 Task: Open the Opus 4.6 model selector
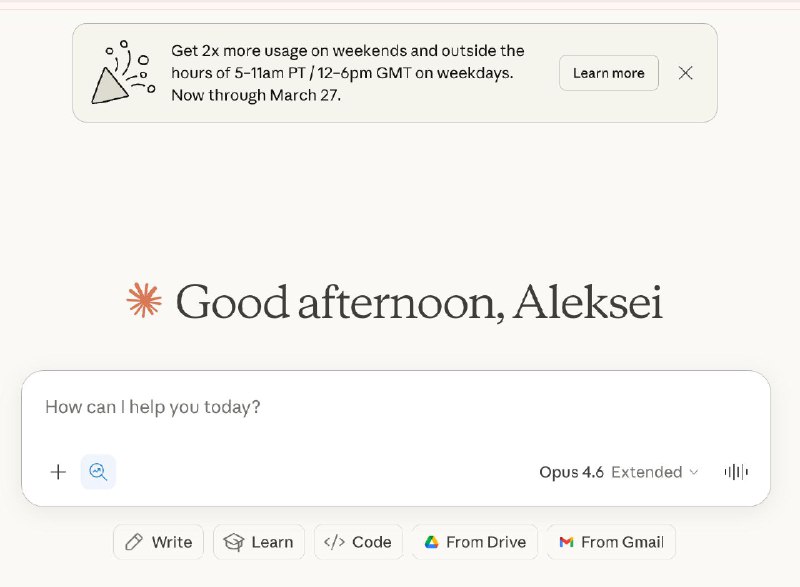[x=571, y=472]
